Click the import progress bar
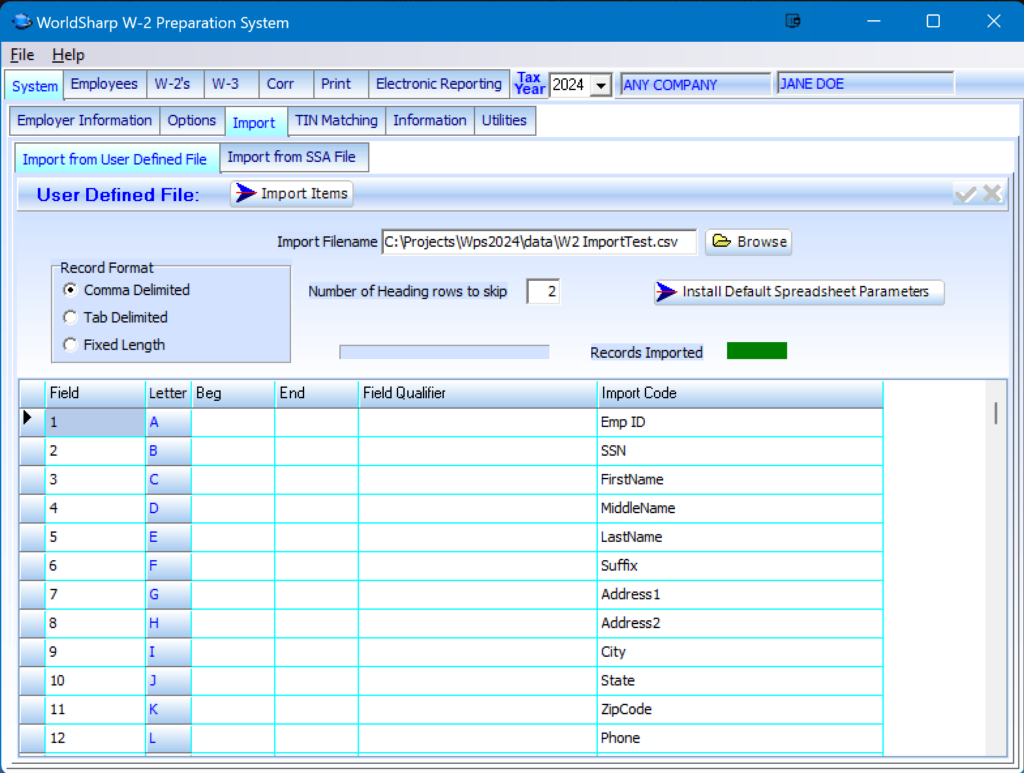 (x=444, y=353)
